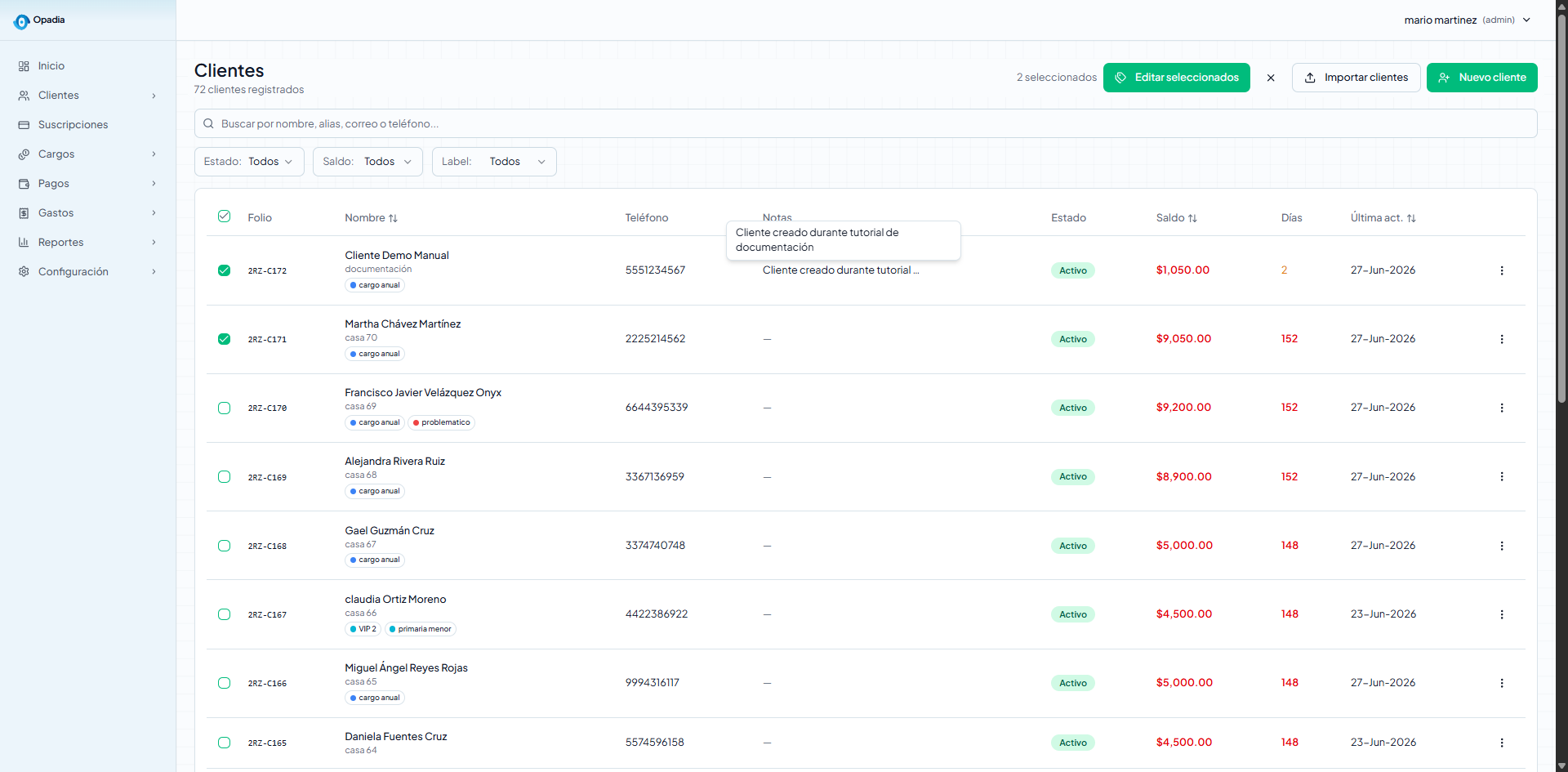Open actions menu for Gael Guzmán Cruz
1568x772 pixels.
(x=1502, y=546)
